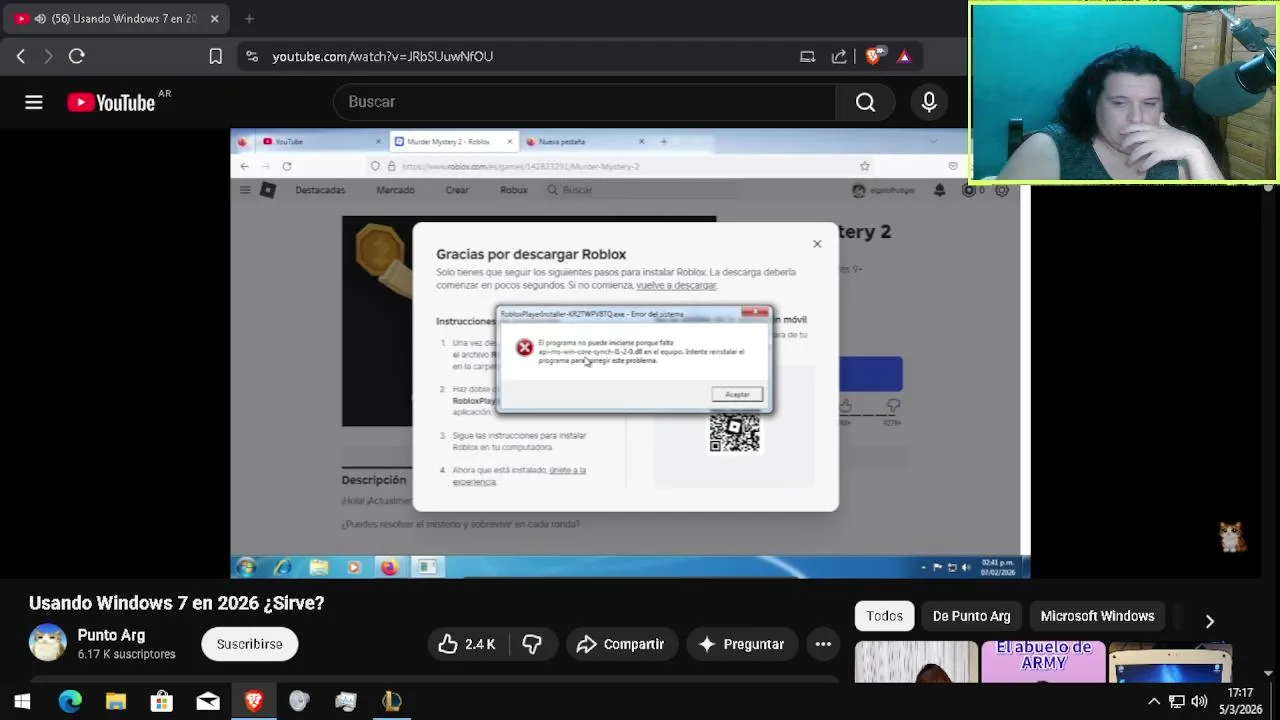This screenshot has width=1280, height=720.
Task: Dislike the YouTube video
Action: (x=532, y=644)
